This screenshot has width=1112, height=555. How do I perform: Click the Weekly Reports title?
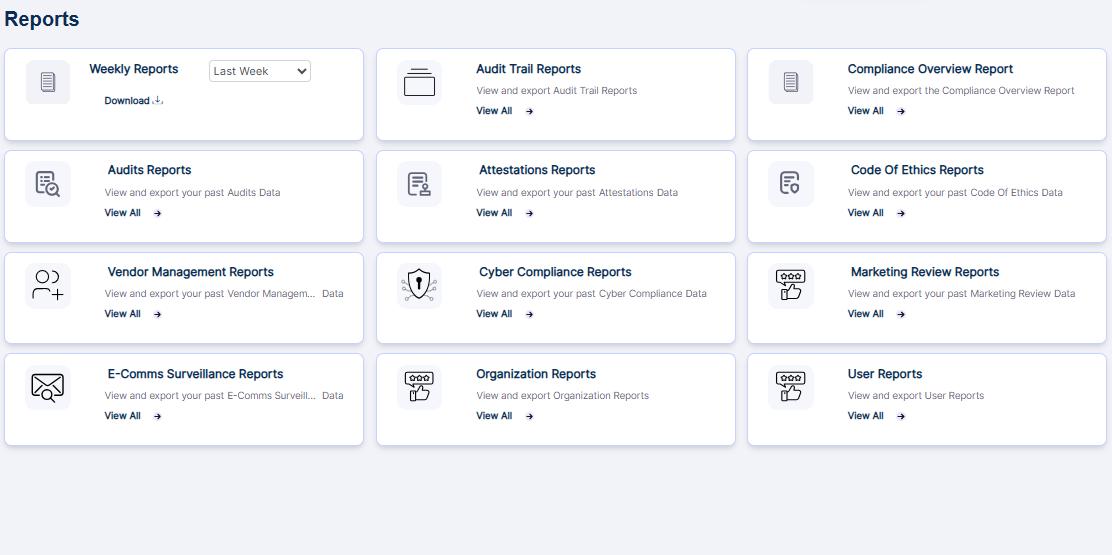(134, 69)
